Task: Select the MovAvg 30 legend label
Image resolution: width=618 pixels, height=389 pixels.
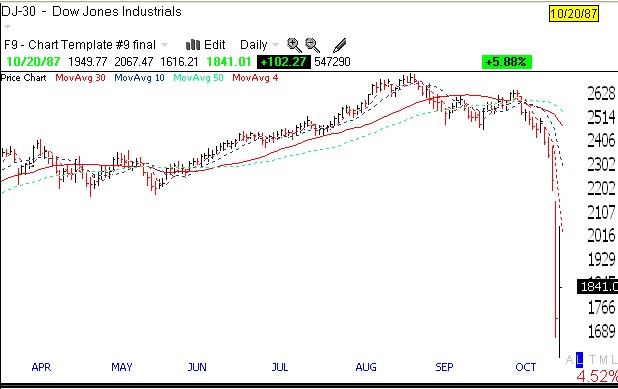Action: coord(80,78)
